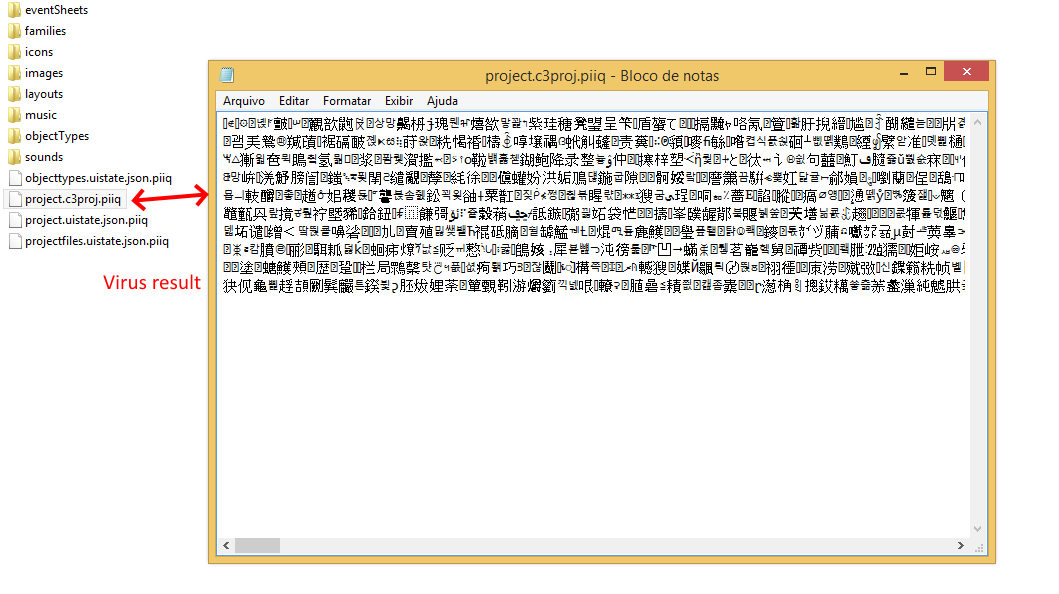Open the Editar menu
Viewport: 1059px width, 594px height.
point(294,101)
